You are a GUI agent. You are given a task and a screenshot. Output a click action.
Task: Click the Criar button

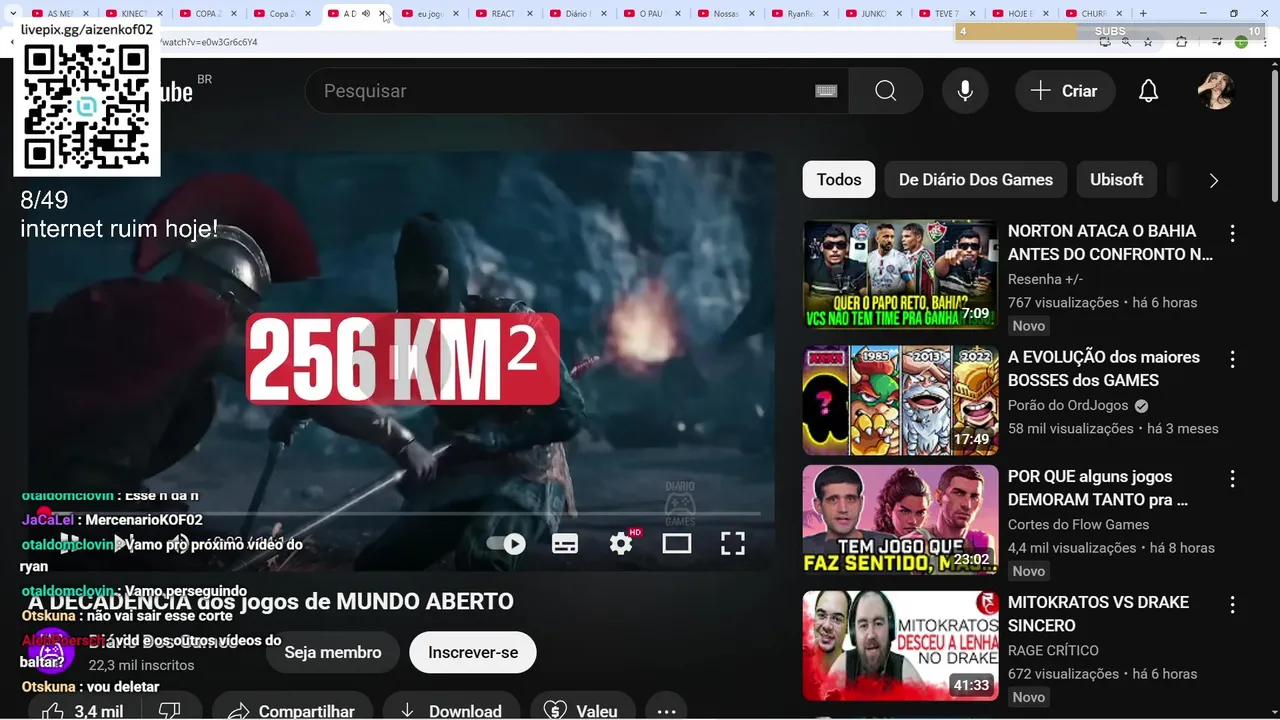(1064, 91)
